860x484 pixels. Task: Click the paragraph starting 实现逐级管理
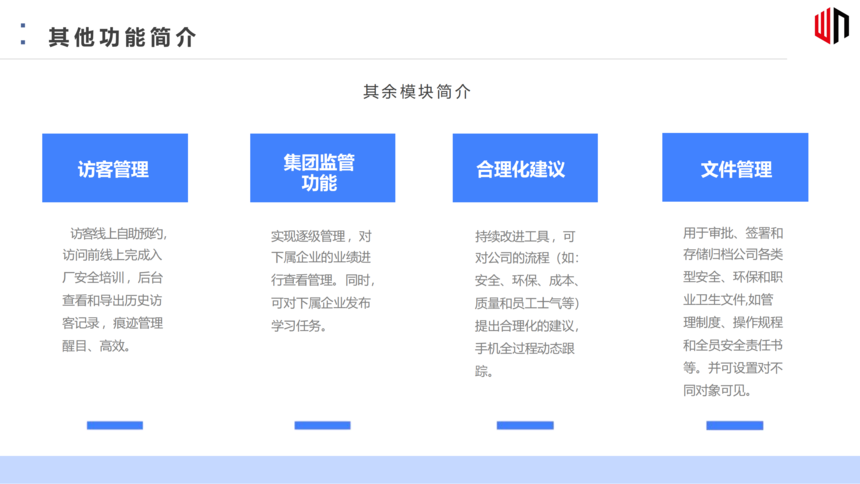[322, 280]
